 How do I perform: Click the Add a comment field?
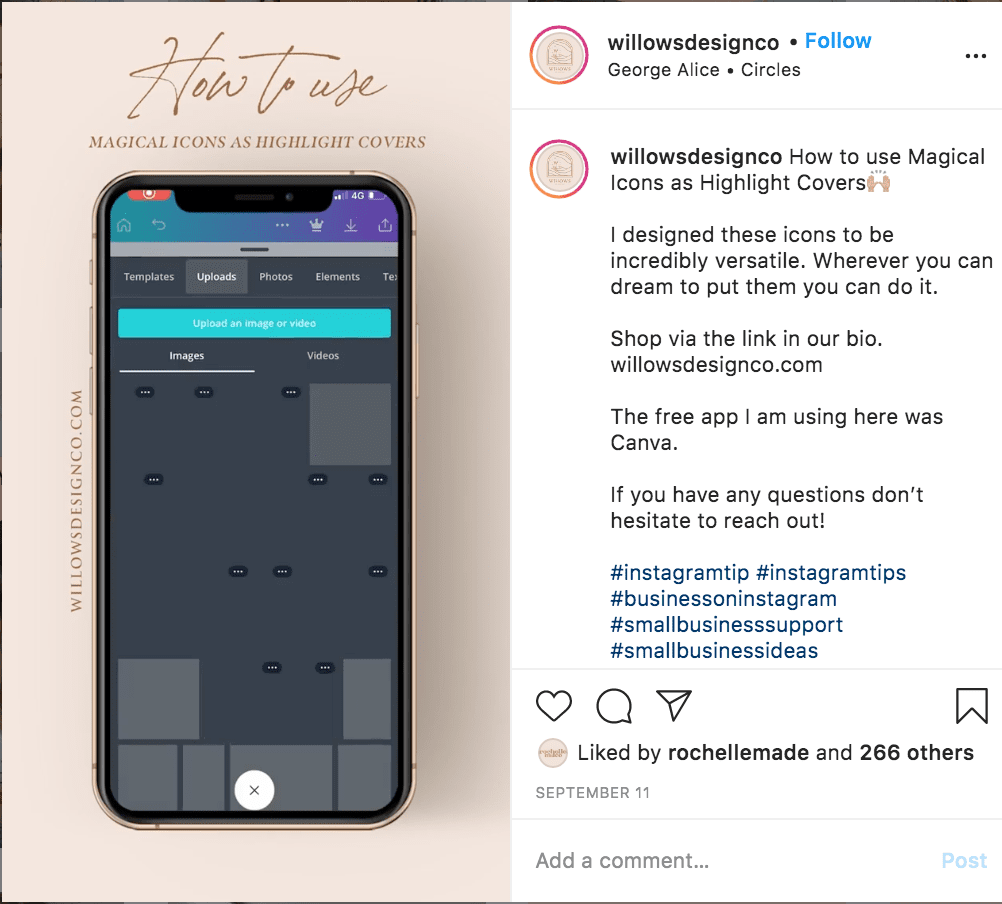(x=728, y=861)
